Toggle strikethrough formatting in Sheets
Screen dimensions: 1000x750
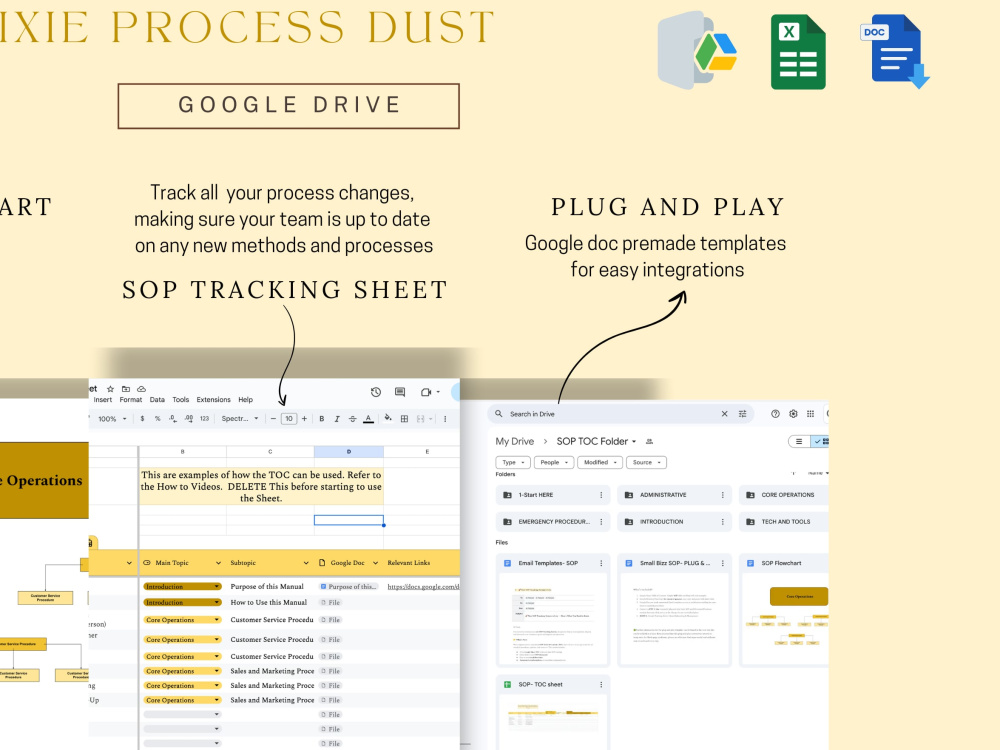pyautogui.click(x=352, y=419)
